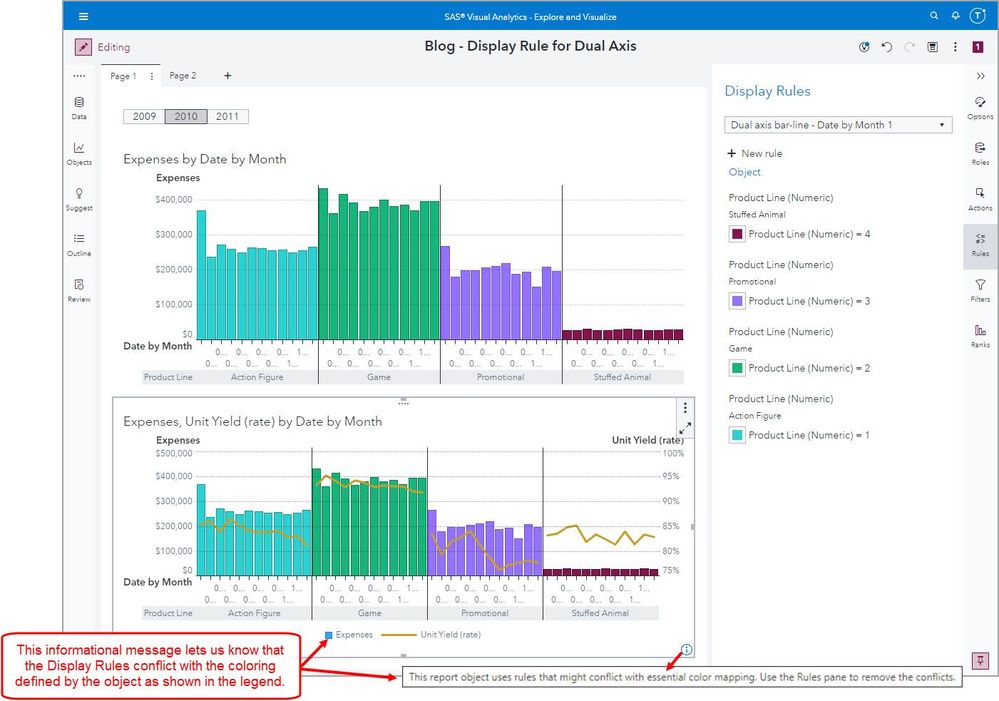Click the pin icon at the bottom right
The width and height of the screenshot is (999, 701).
point(980,660)
